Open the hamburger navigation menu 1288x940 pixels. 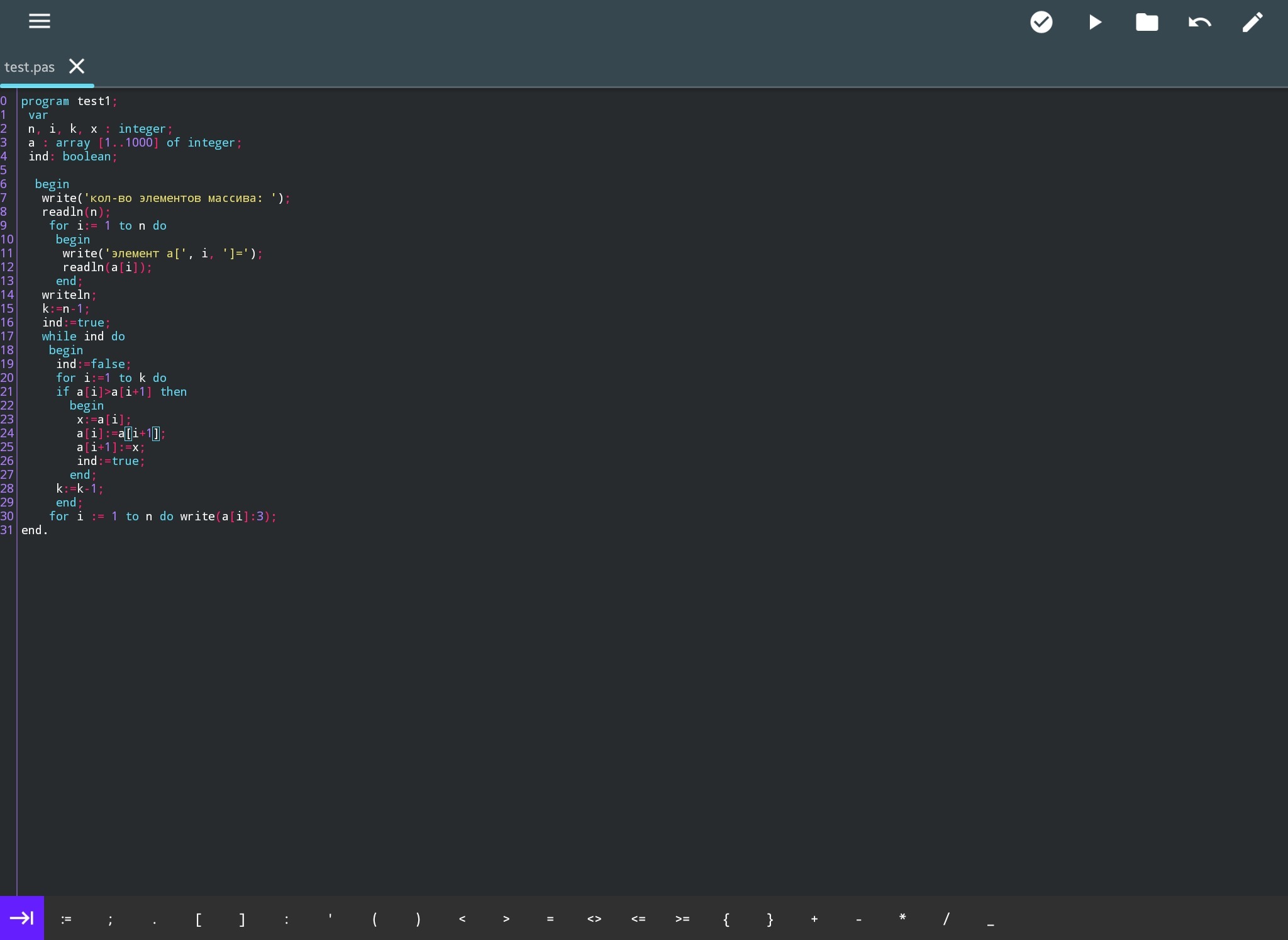click(39, 21)
